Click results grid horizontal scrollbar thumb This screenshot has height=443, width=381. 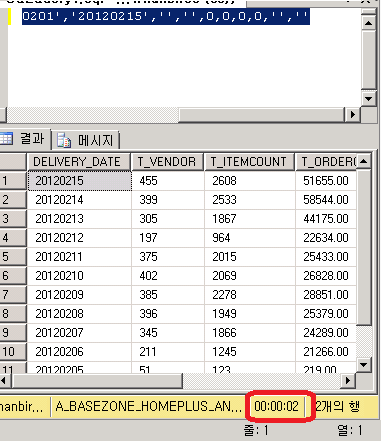[x=97, y=380]
